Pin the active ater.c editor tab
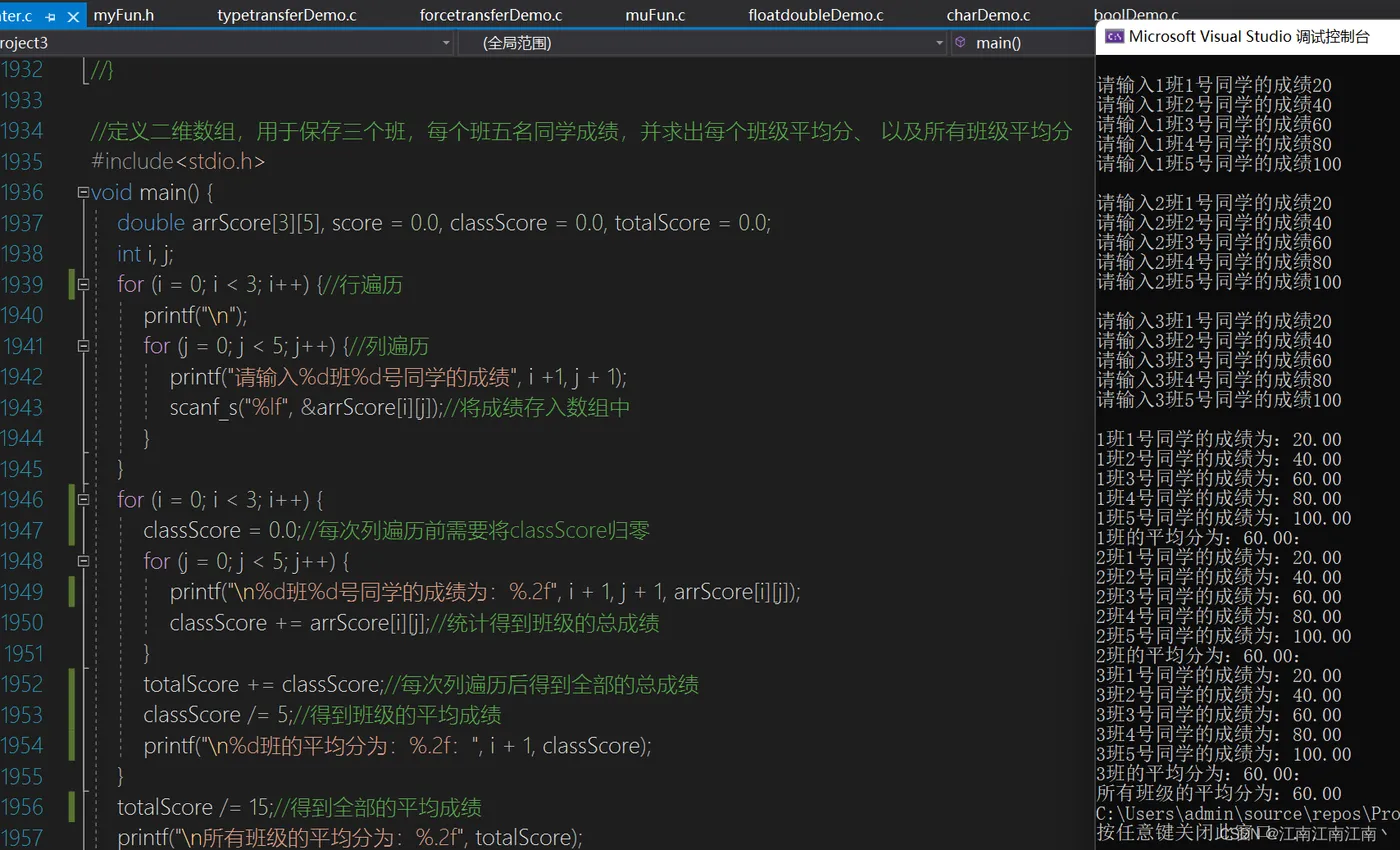 point(50,15)
